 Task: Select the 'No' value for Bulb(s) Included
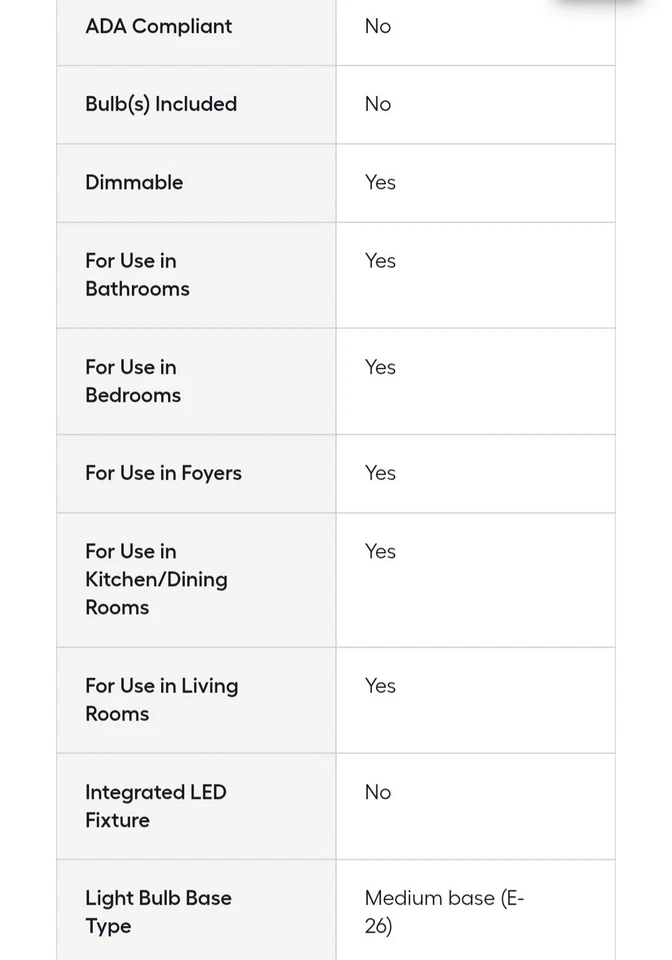[378, 104]
